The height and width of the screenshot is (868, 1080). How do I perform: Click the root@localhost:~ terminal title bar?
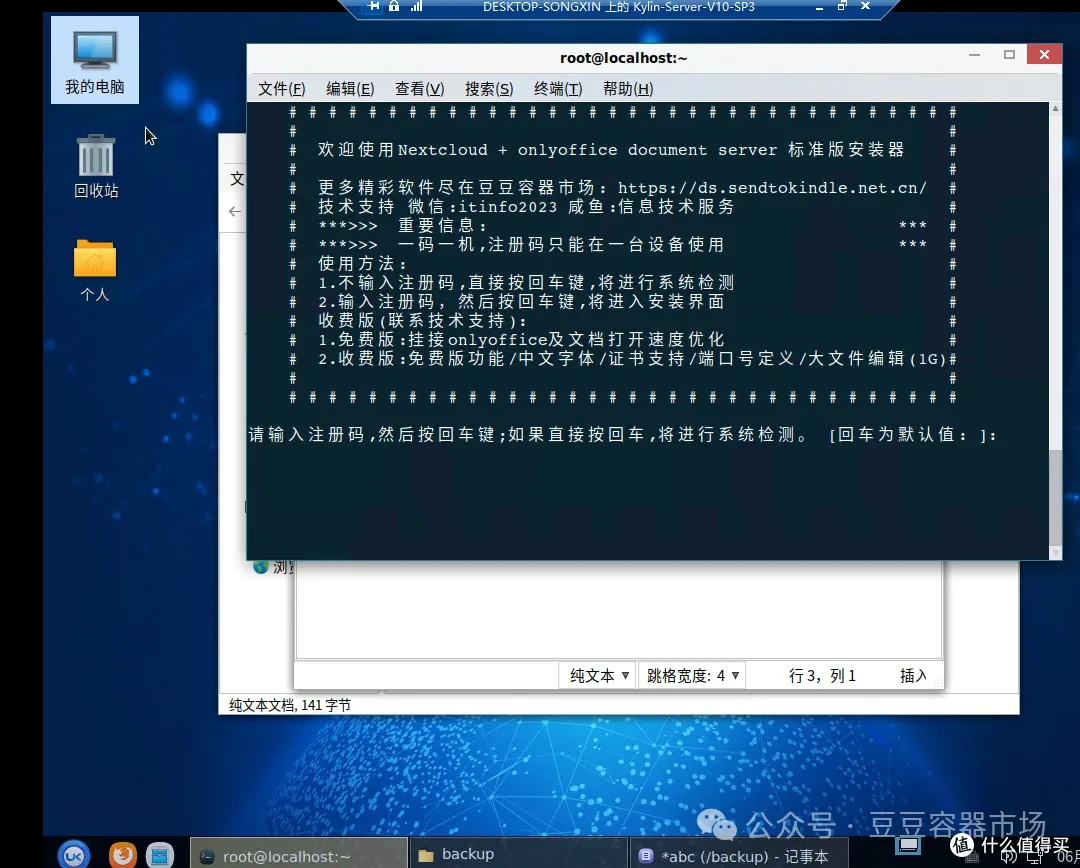click(623, 58)
